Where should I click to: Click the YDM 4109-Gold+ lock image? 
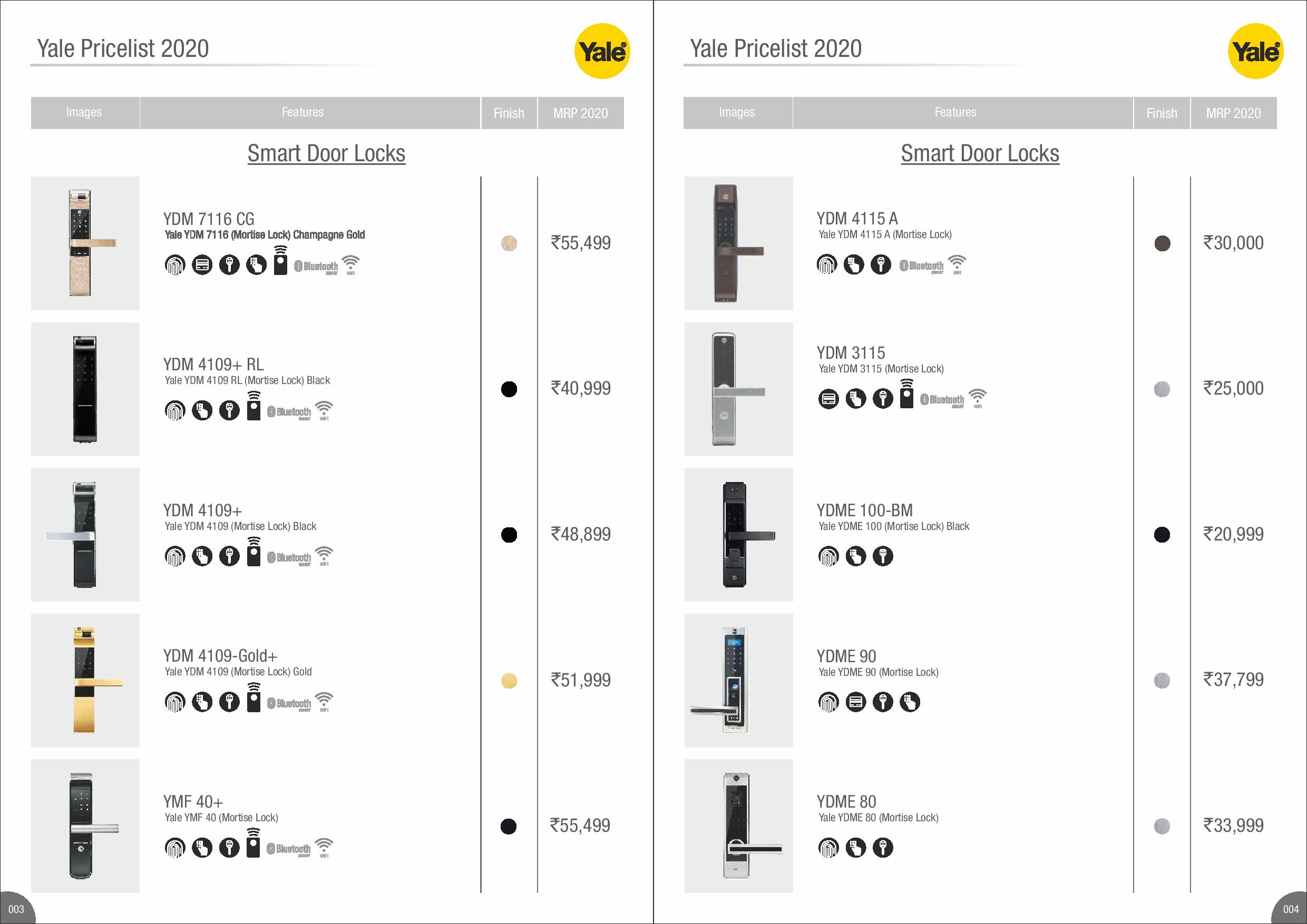[85, 681]
